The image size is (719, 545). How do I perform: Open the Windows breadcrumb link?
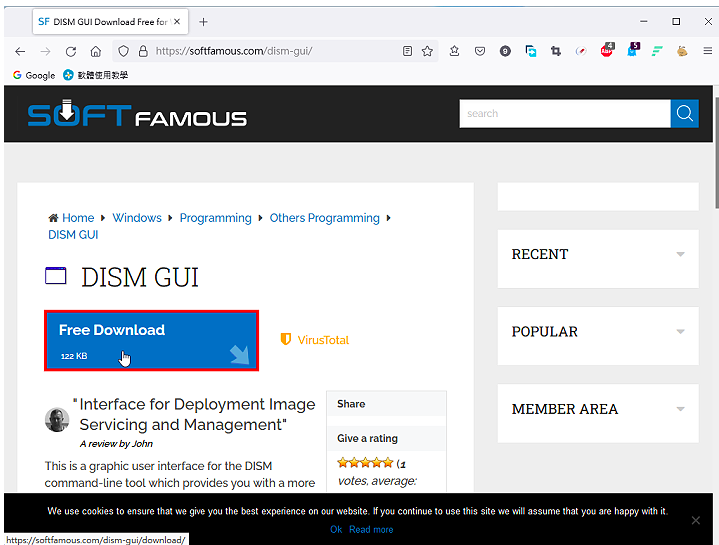pos(137,218)
